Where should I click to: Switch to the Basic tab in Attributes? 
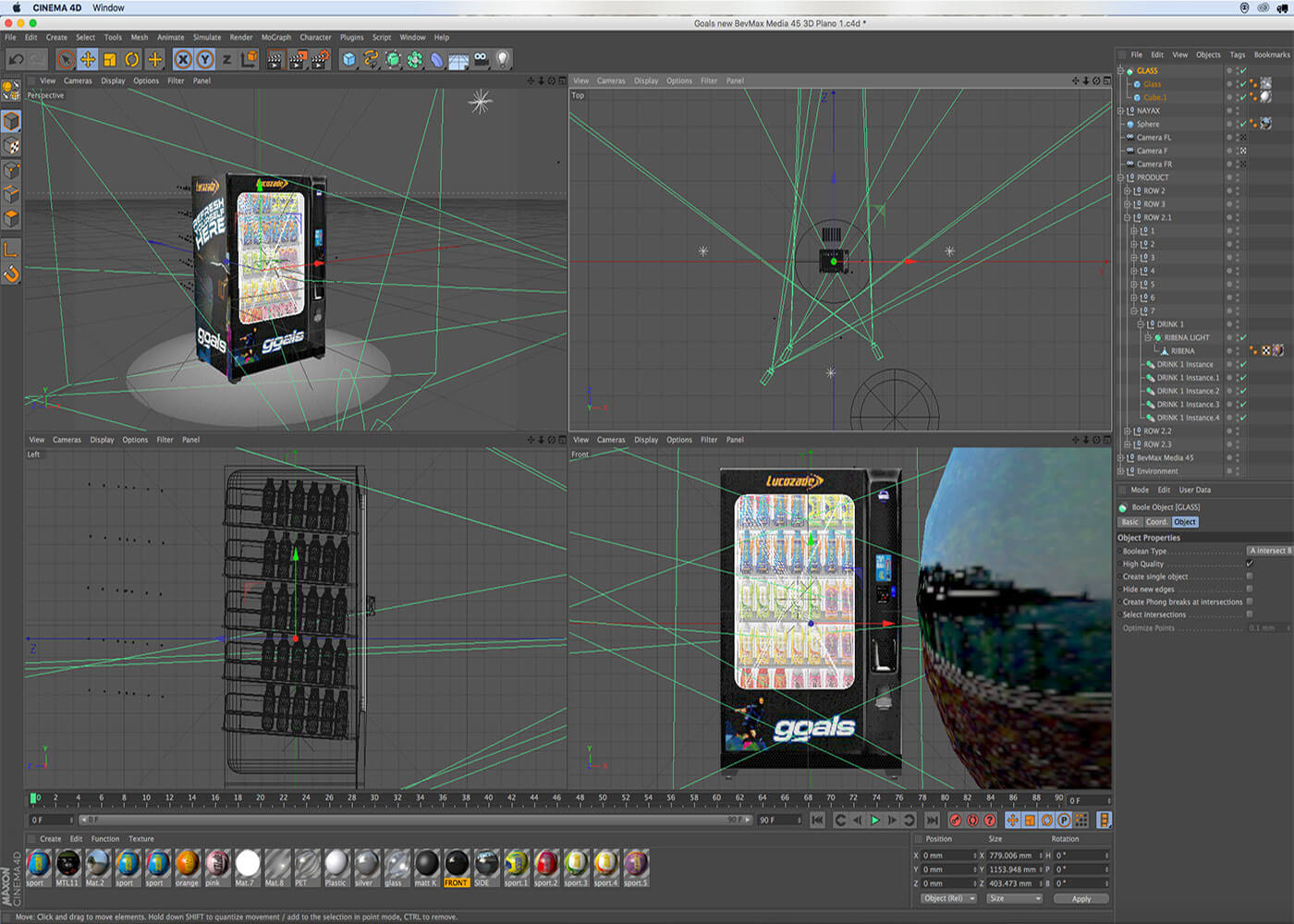pyautogui.click(x=1129, y=522)
